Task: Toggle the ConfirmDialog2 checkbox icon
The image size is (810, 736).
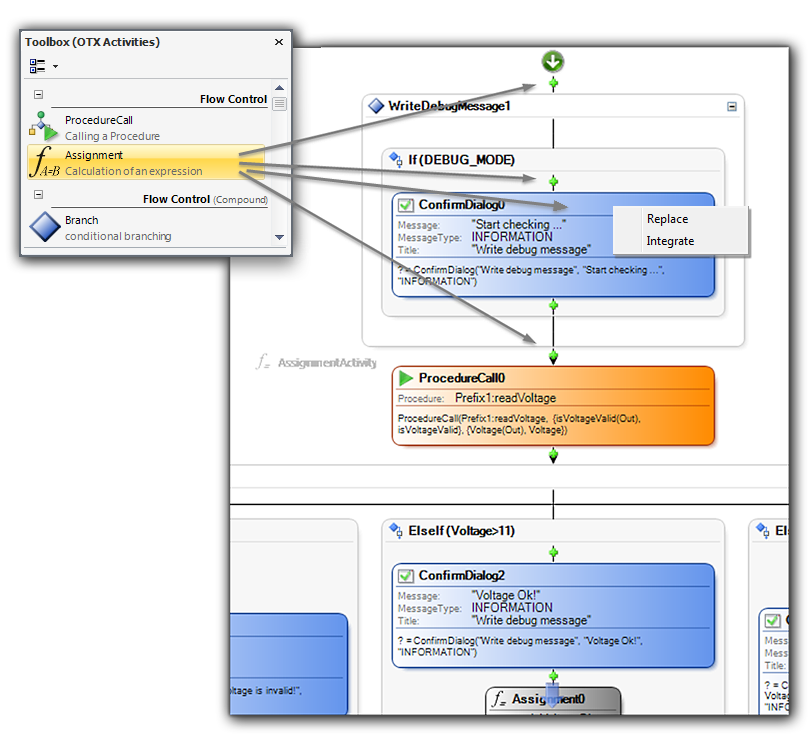Action: [406, 576]
